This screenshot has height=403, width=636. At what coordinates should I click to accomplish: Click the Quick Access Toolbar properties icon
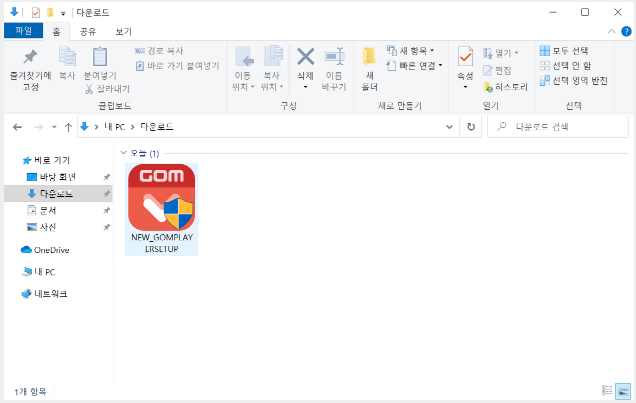click(x=35, y=13)
